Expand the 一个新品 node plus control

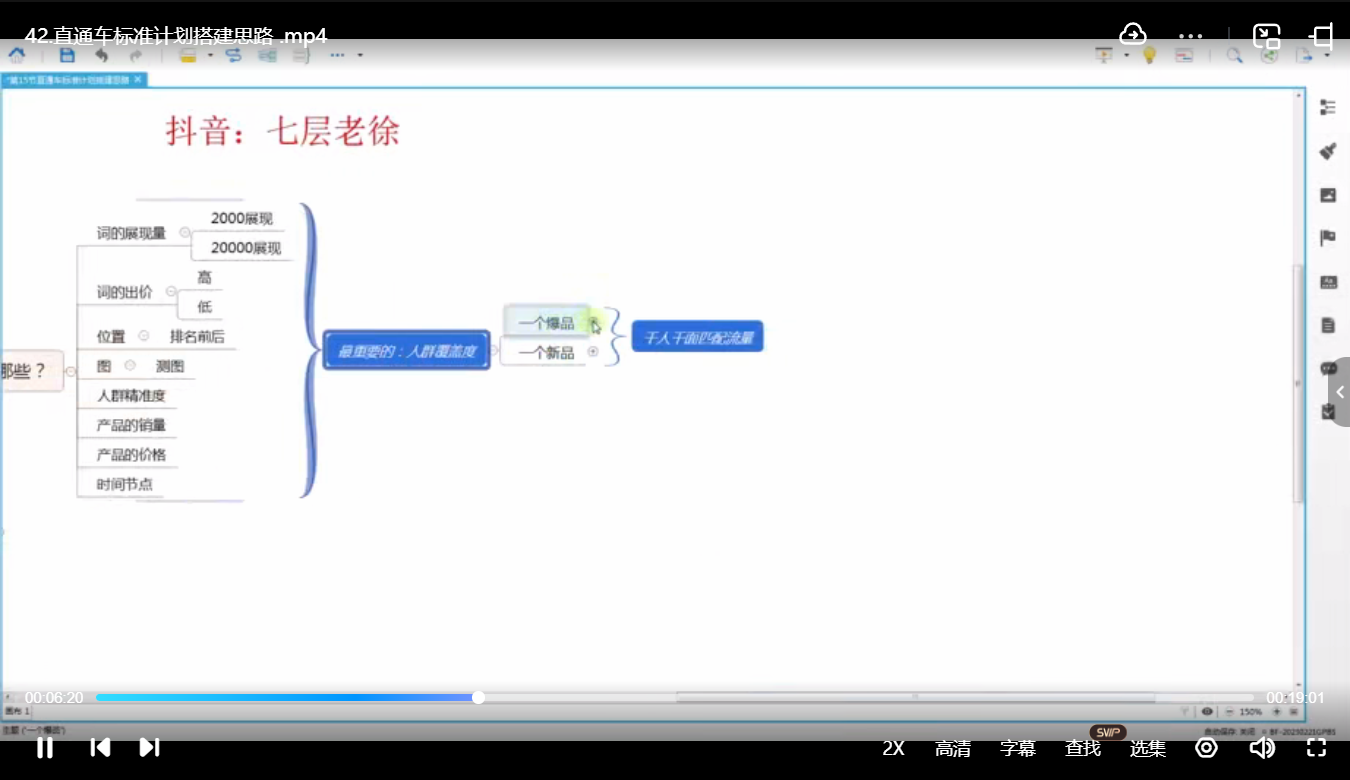click(x=592, y=351)
